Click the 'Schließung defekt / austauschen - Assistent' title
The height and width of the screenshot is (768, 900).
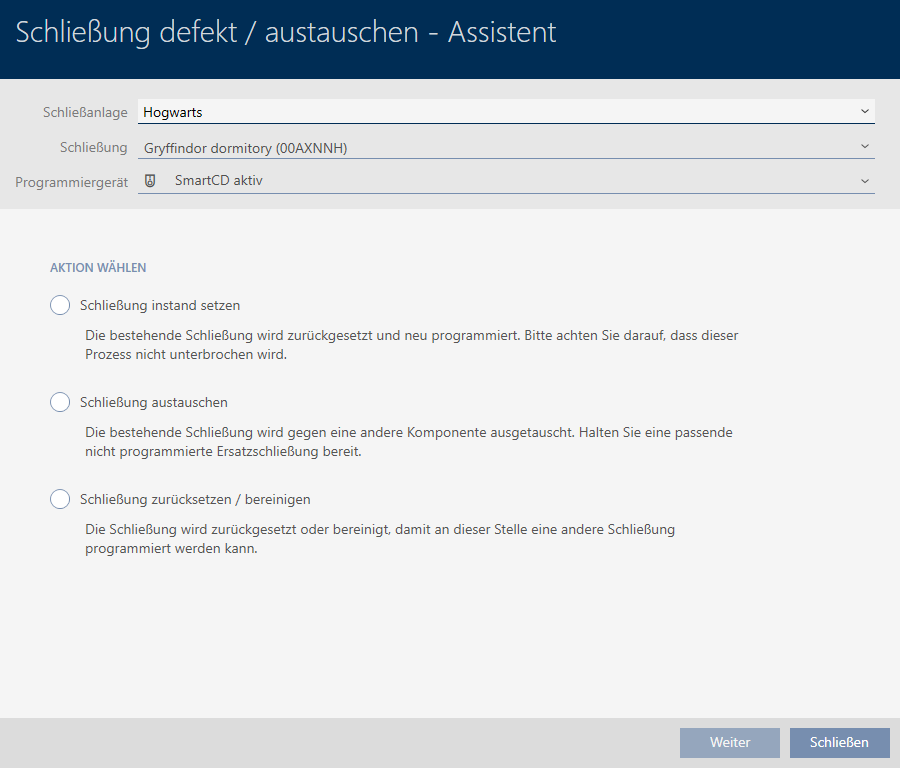pyautogui.click(x=286, y=32)
